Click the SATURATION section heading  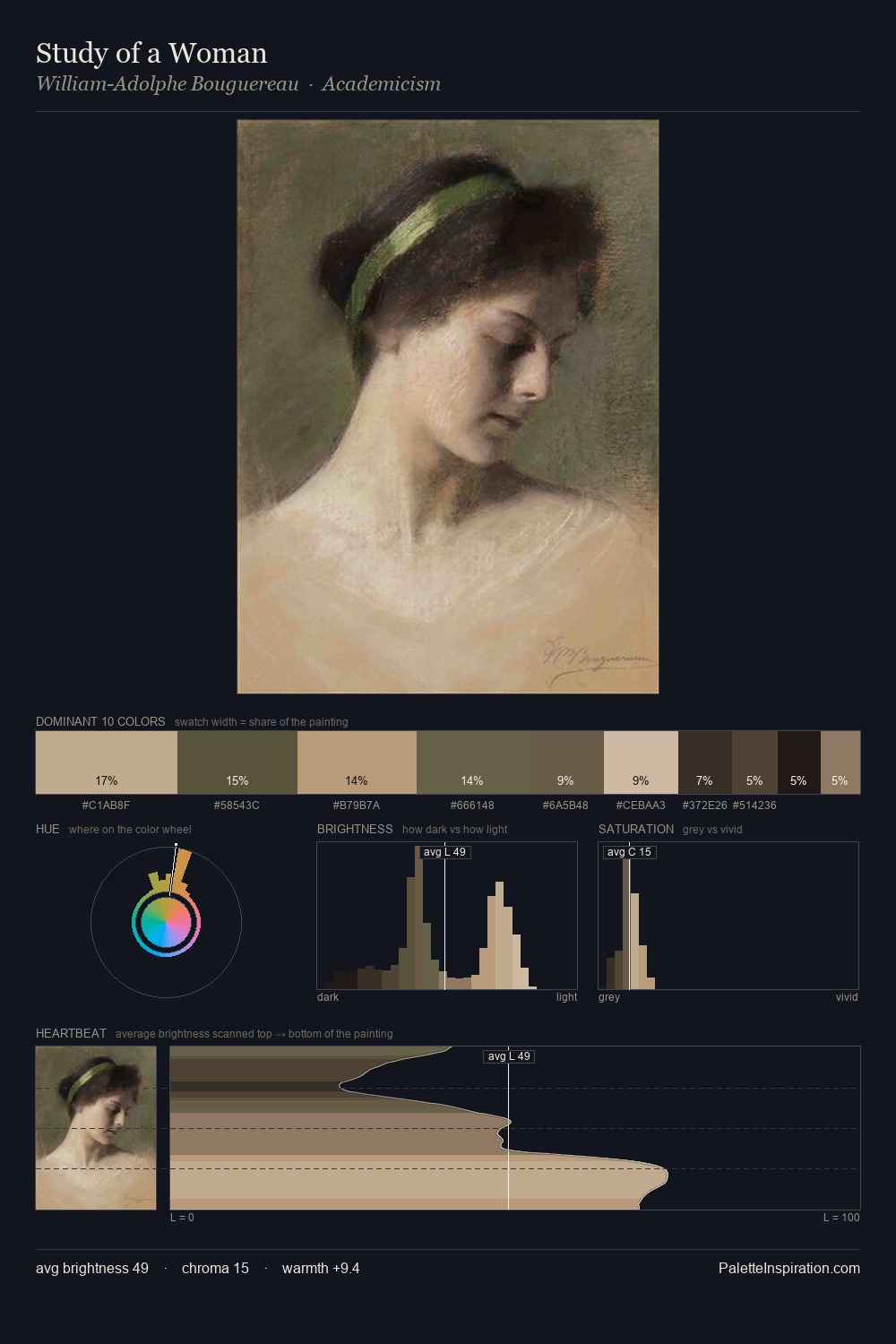[x=636, y=829]
